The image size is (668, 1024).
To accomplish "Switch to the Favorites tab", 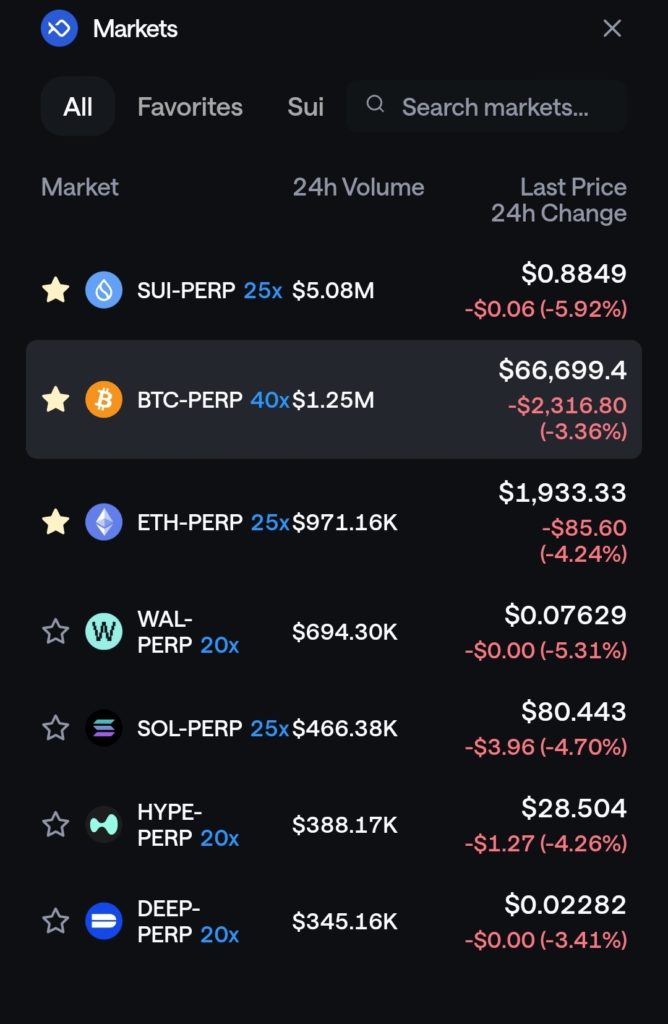I will tap(190, 107).
